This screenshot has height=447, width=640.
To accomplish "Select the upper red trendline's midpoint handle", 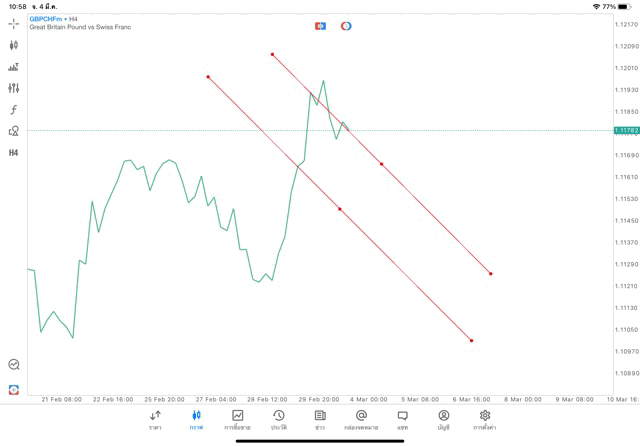I will tap(381, 164).
